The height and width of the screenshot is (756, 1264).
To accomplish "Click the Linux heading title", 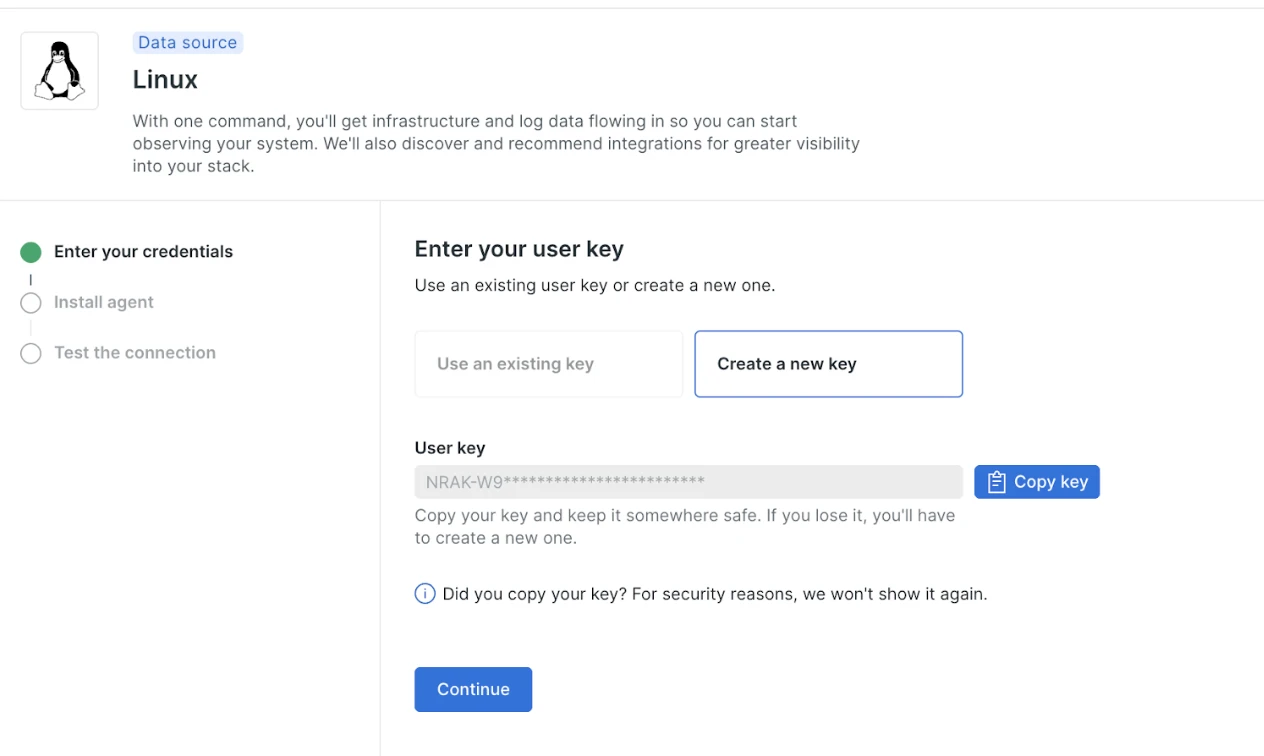I will [165, 79].
